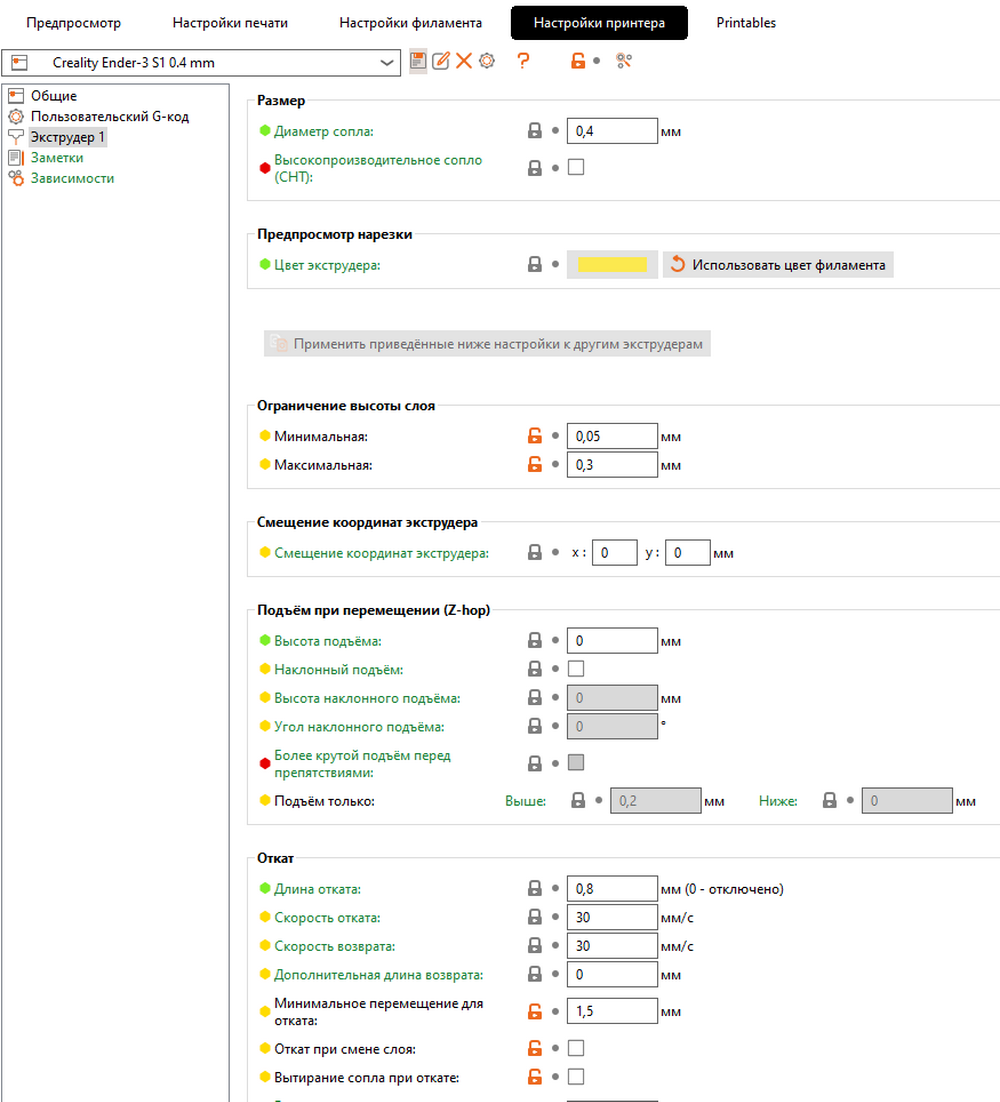The width and height of the screenshot is (1000, 1102).
Task: Delete preset with the orange X icon
Action: pos(464,62)
